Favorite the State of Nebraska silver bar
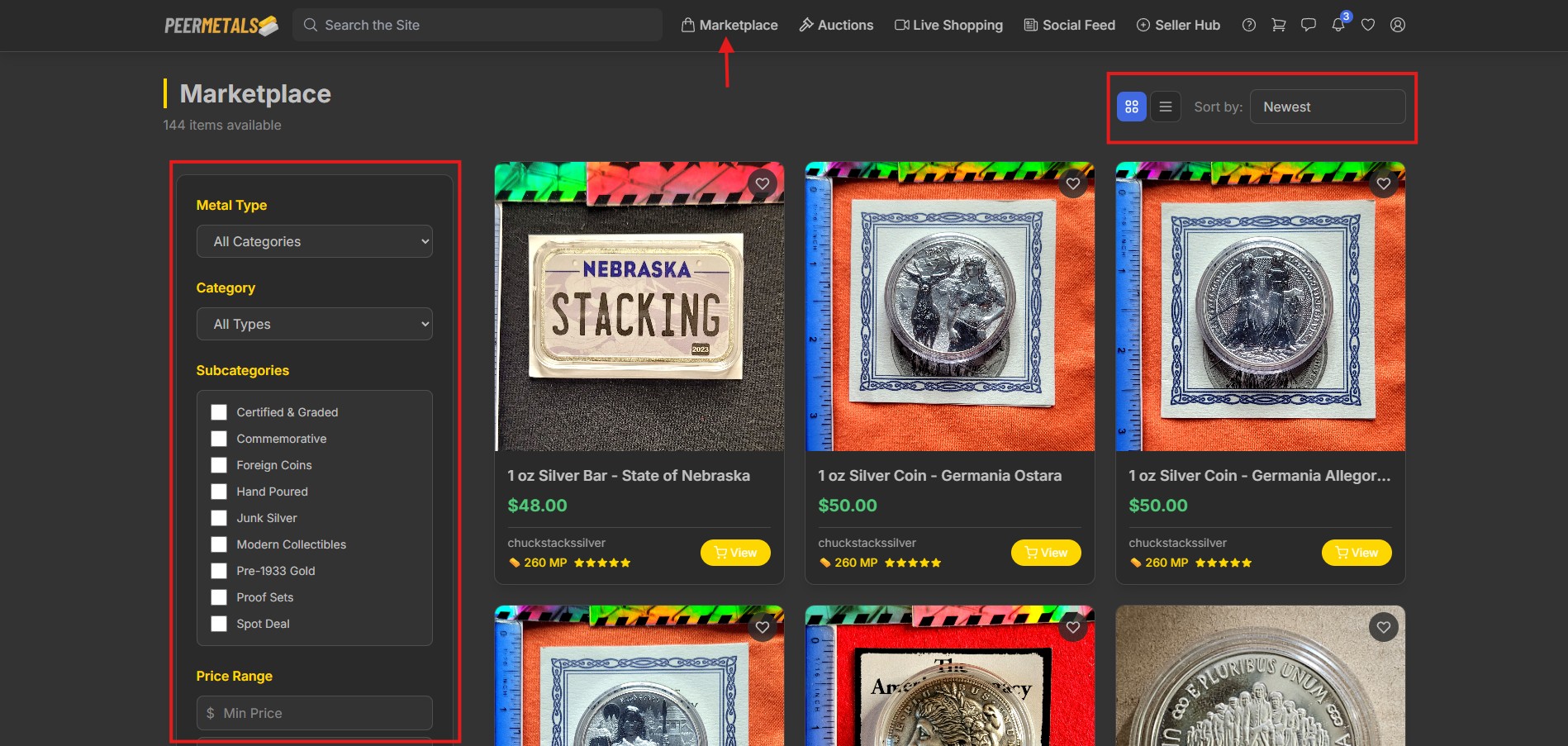Screen dimensions: 1568x746 pyautogui.click(x=763, y=183)
